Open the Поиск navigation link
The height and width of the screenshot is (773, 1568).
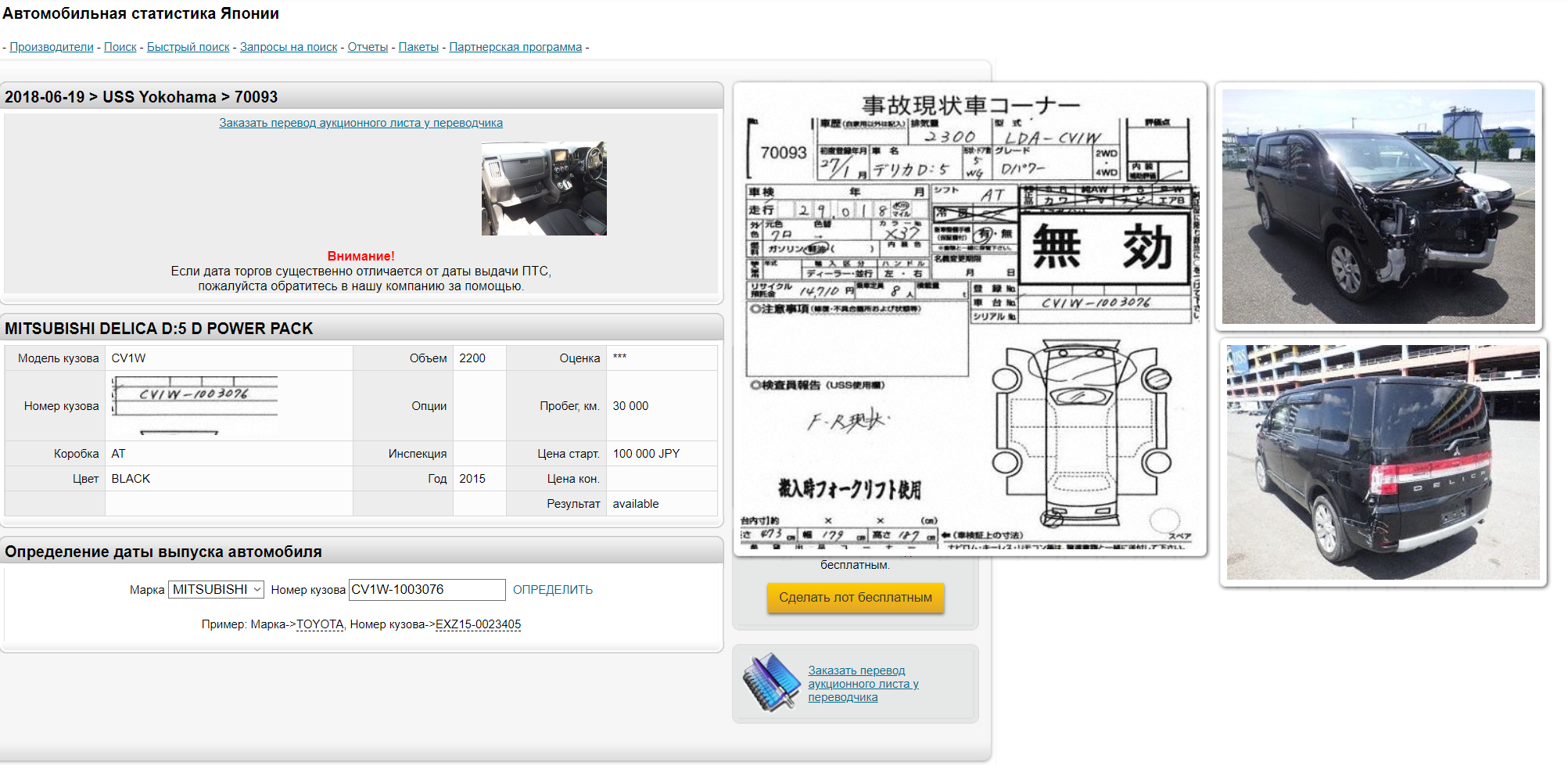pyautogui.click(x=120, y=47)
